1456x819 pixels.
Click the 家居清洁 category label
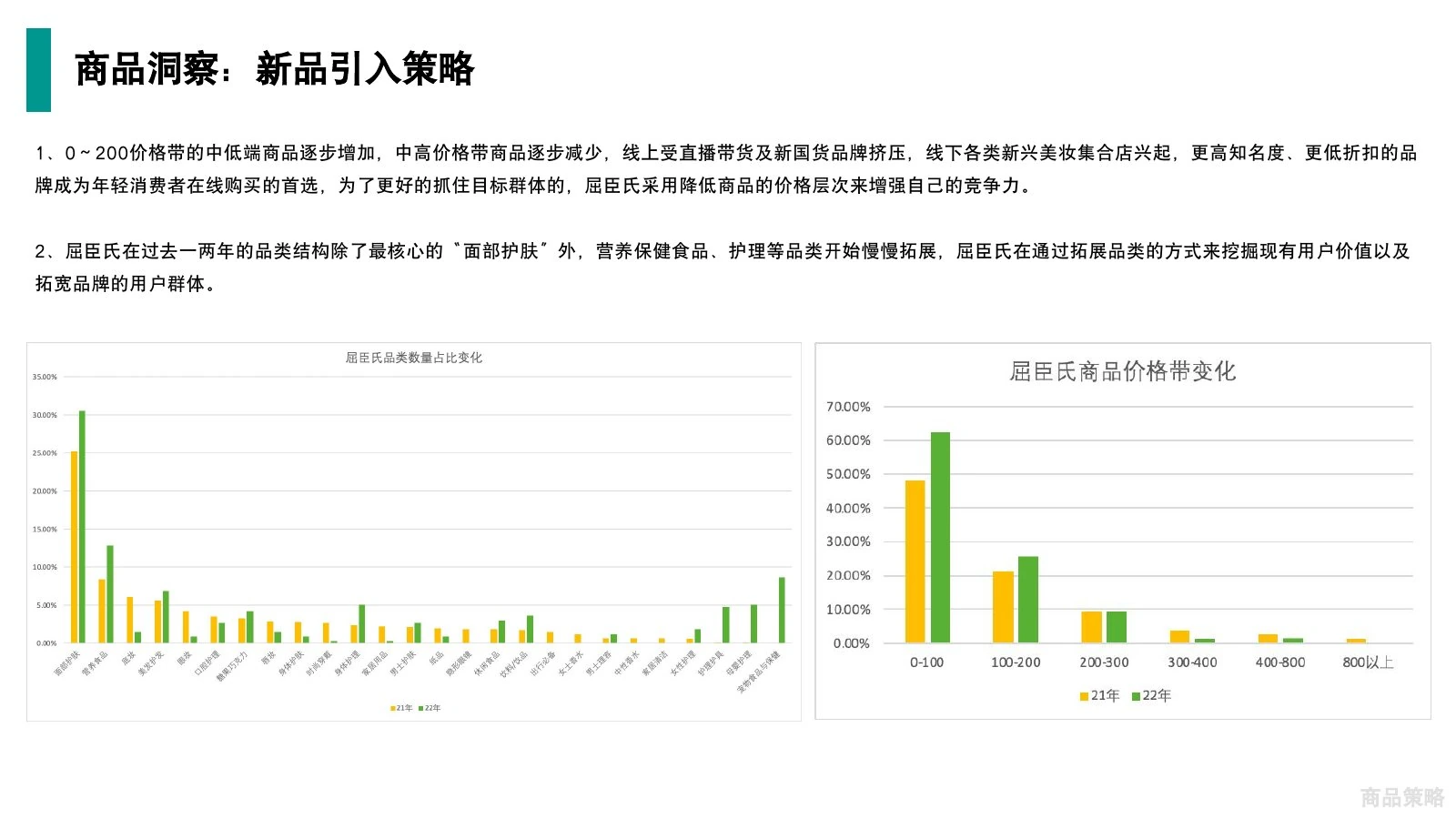[x=654, y=662]
